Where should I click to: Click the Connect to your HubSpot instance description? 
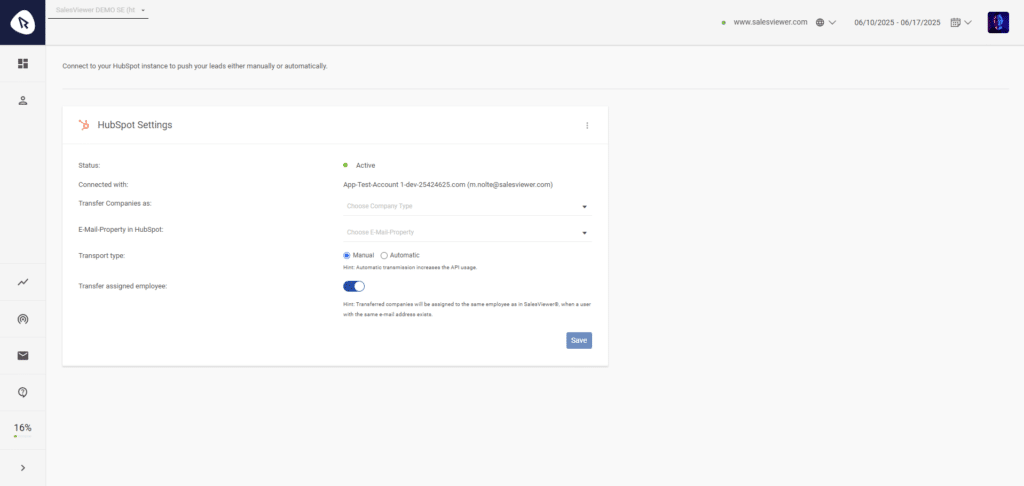click(195, 66)
